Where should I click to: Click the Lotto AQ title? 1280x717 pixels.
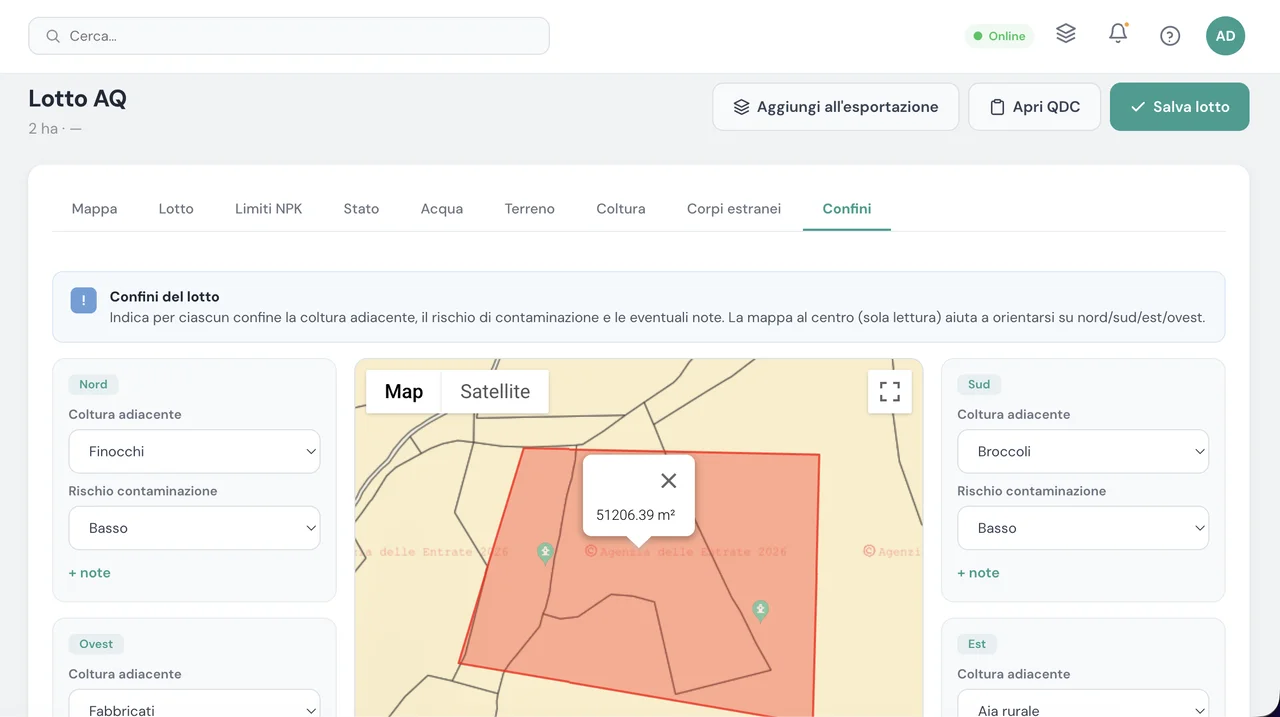(77, 98)
